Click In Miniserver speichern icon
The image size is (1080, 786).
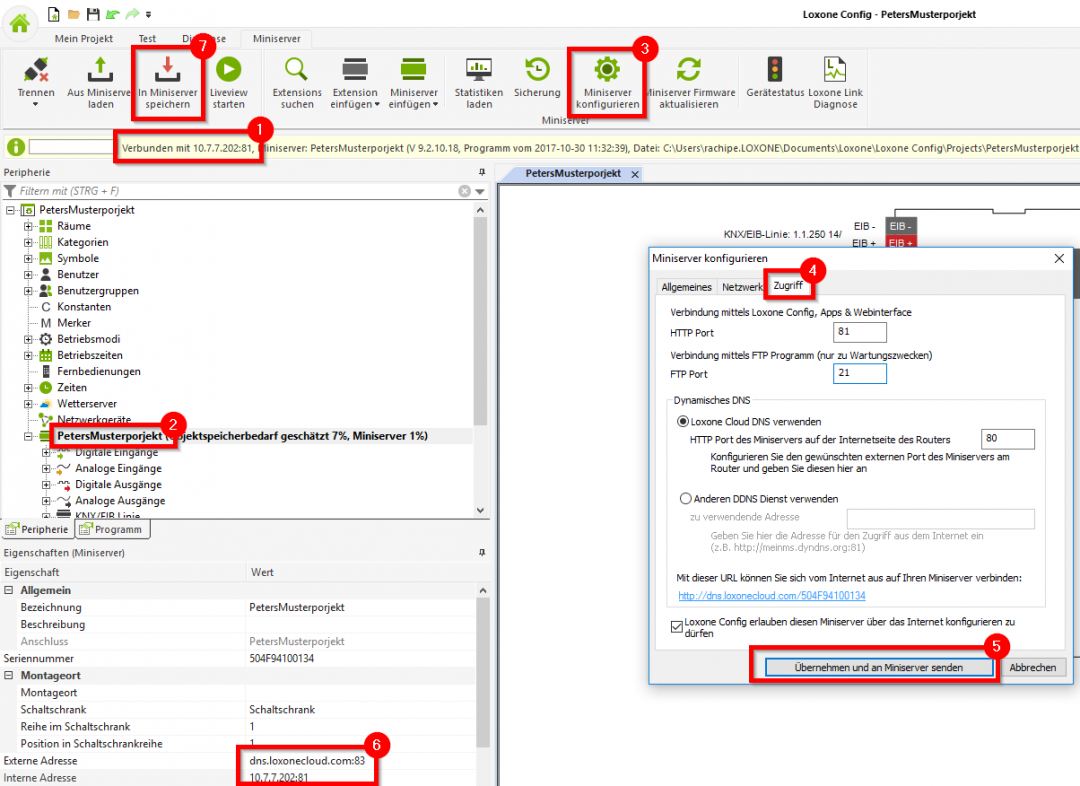click(x=167, y=69)
